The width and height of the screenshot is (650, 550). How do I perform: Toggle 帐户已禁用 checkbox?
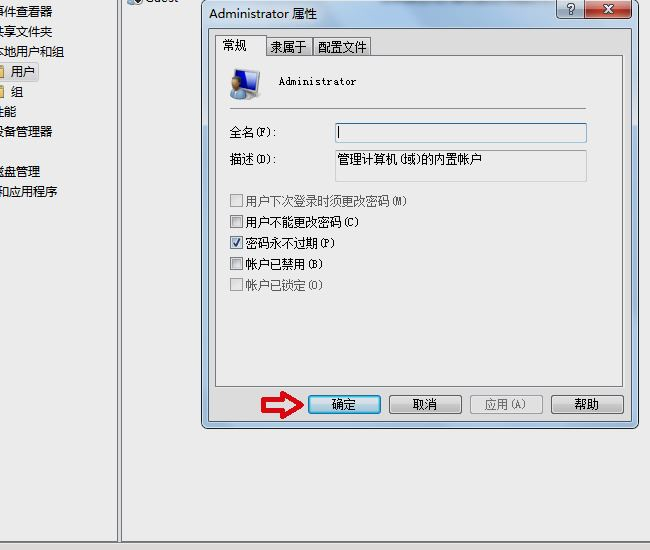click(236, 264)
